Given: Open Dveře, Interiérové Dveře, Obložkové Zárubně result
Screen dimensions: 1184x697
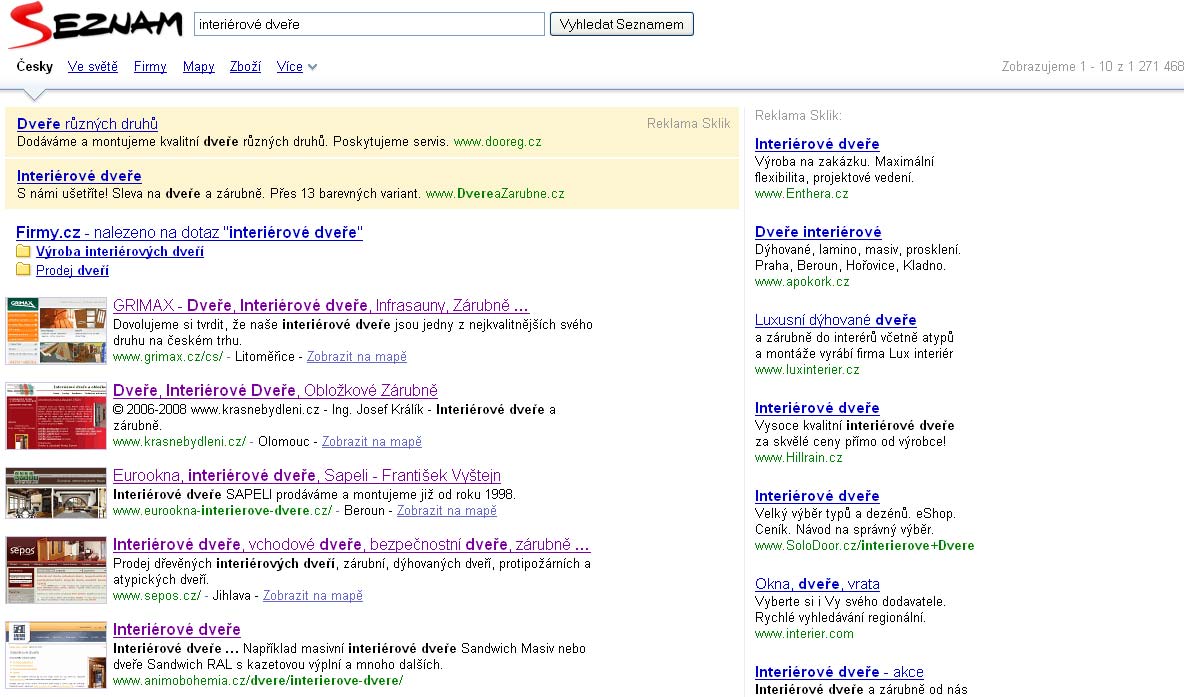Looking at the screenshot, I should (276, 390).
